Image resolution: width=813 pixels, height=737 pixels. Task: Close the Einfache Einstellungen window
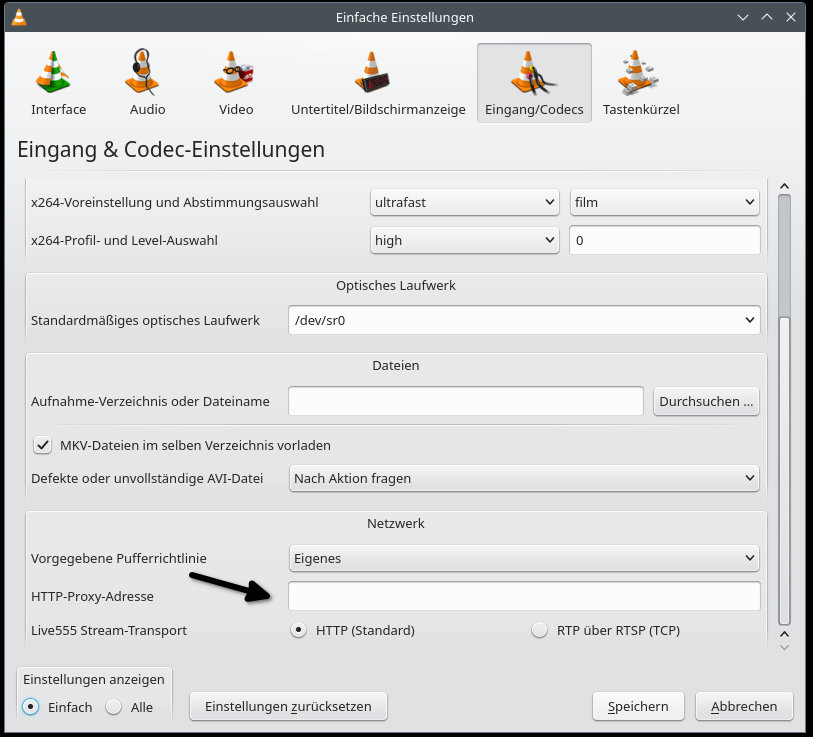791,17
